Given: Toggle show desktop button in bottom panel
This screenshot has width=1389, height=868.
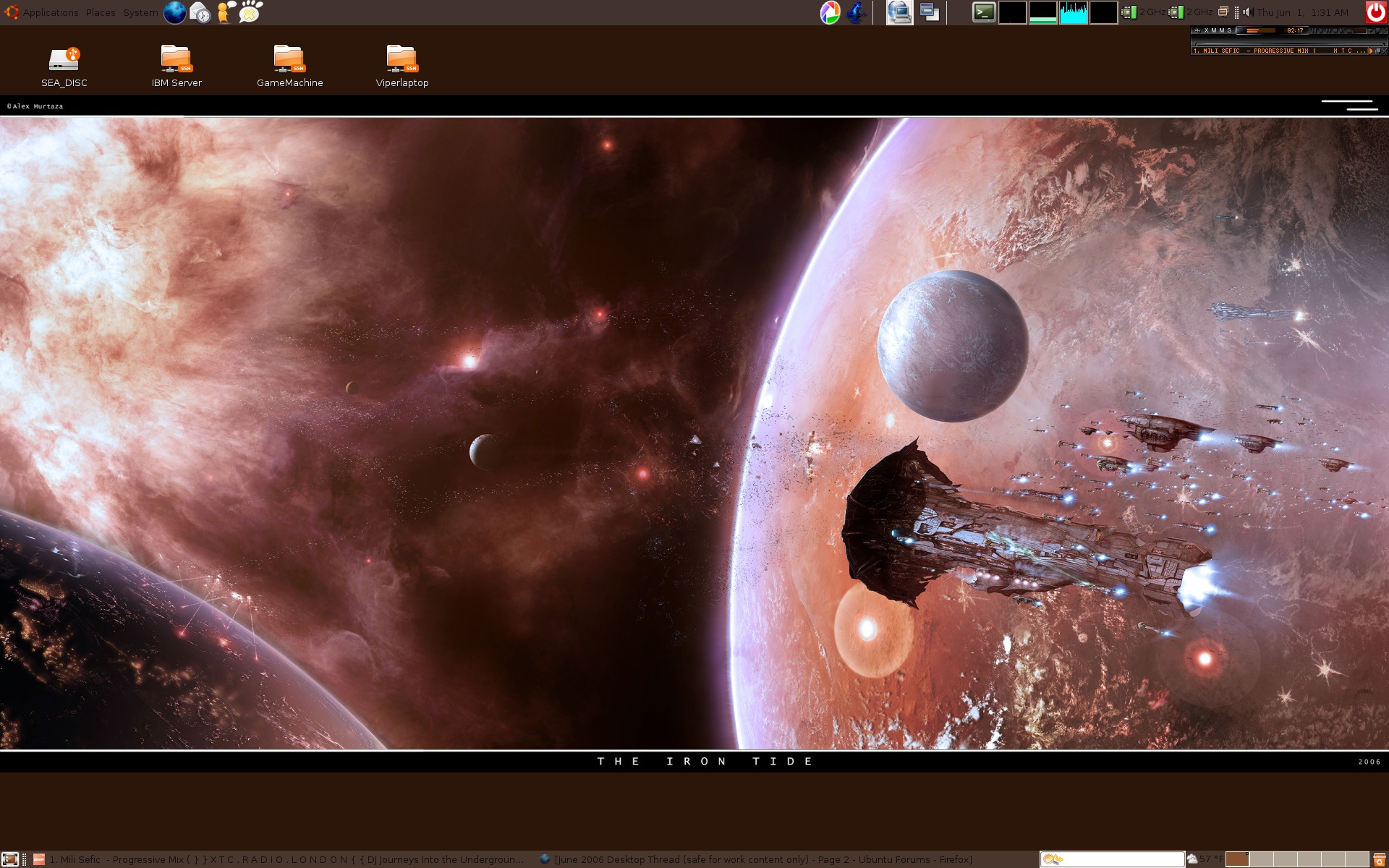Looking at the screenshot, I should 9,859.
